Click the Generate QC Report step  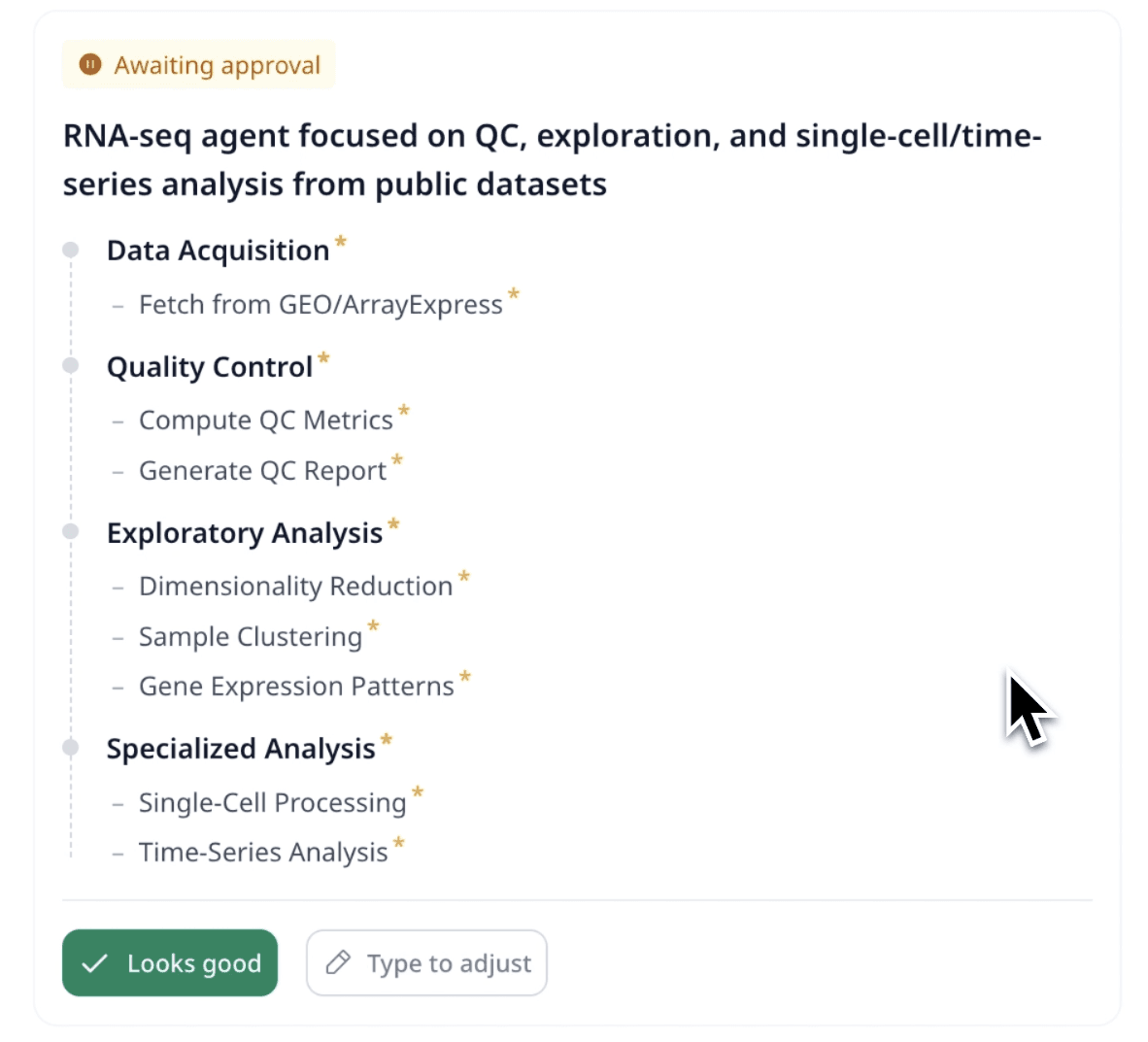[262, 471]
